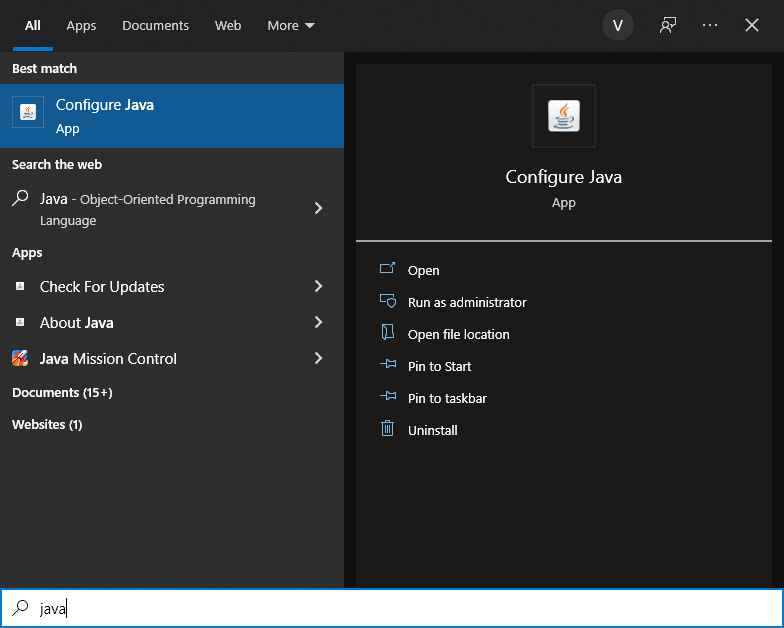Viewport: 784px width, 628px height.
Task: Click the V user account avatar
Action: (618, 25)
